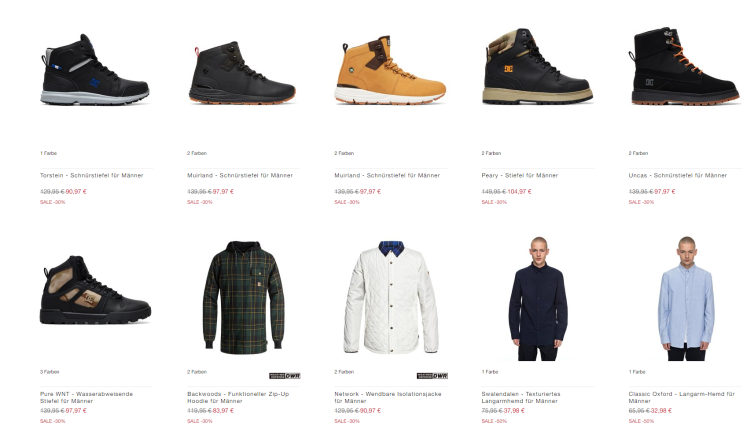Open the Uncas boot with orange laces

click(685, 66)
